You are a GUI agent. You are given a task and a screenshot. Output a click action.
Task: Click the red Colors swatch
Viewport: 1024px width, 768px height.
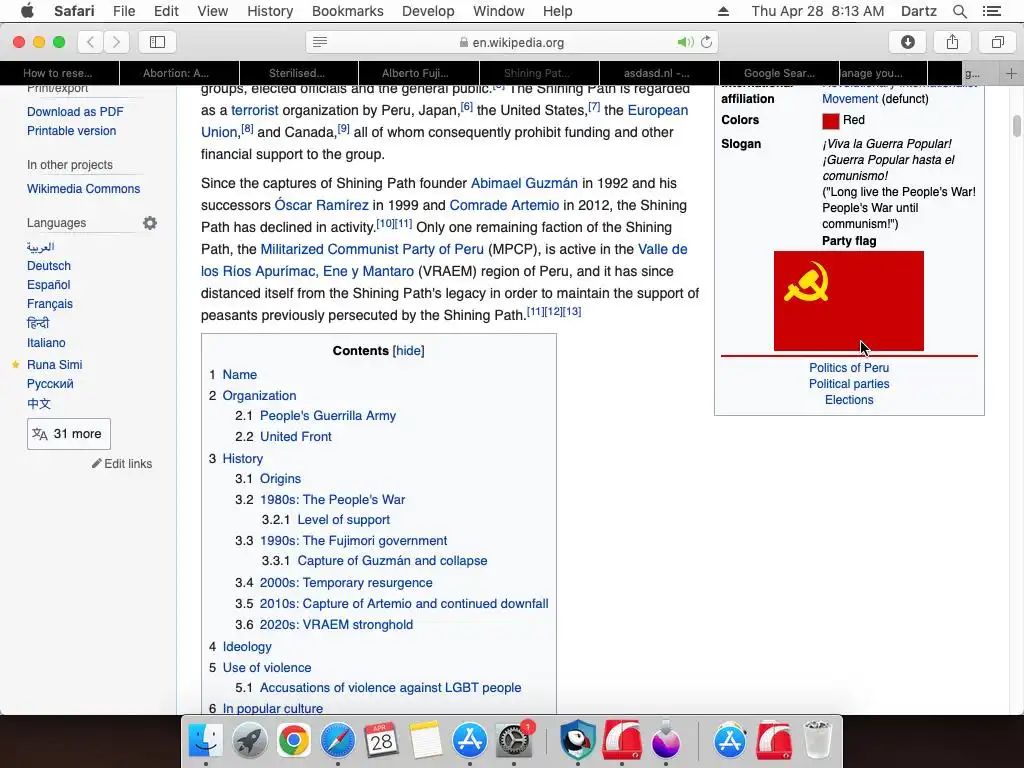click(831, 121)
